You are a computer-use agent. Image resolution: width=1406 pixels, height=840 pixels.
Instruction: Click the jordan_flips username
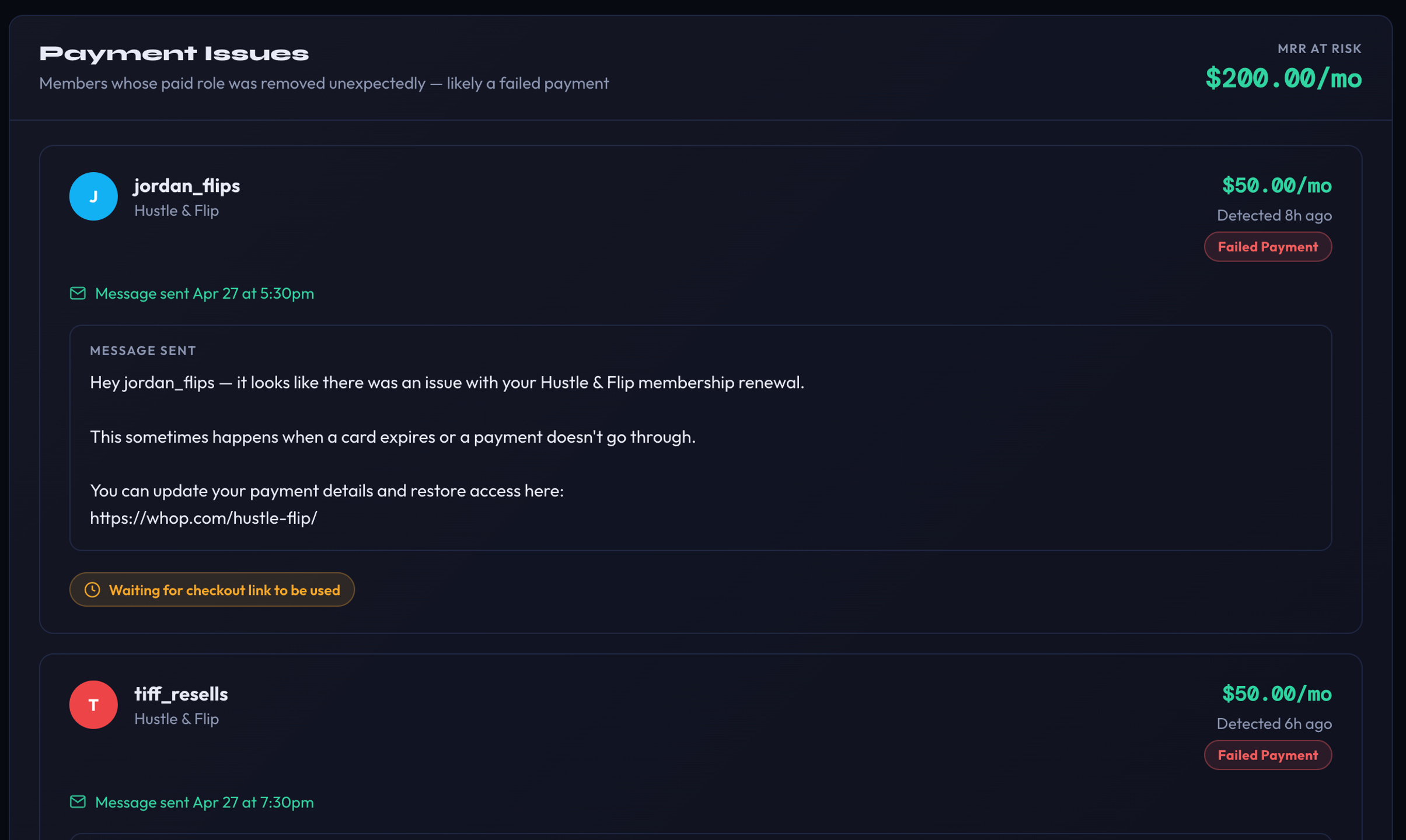(x=187, y=185)
